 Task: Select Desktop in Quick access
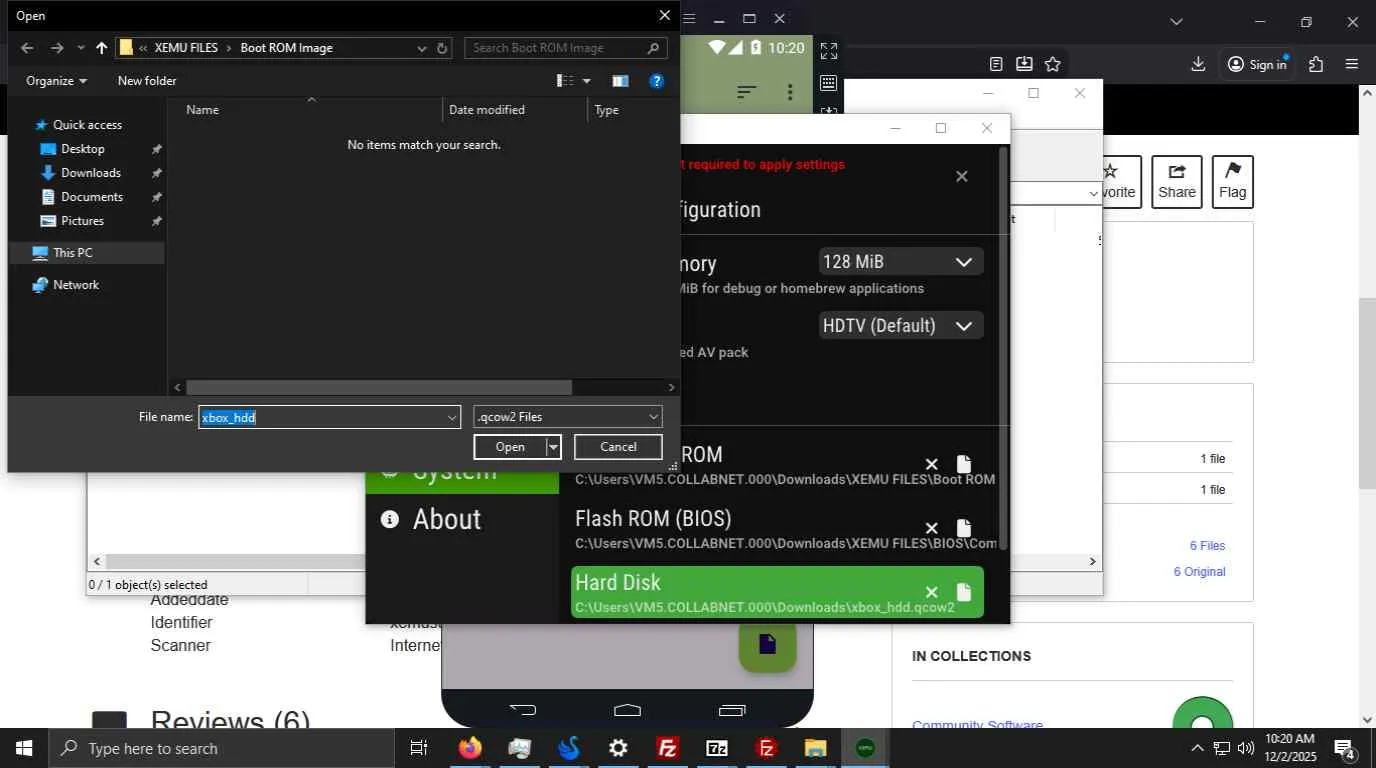pyautogui.click(x=82, y=149)
